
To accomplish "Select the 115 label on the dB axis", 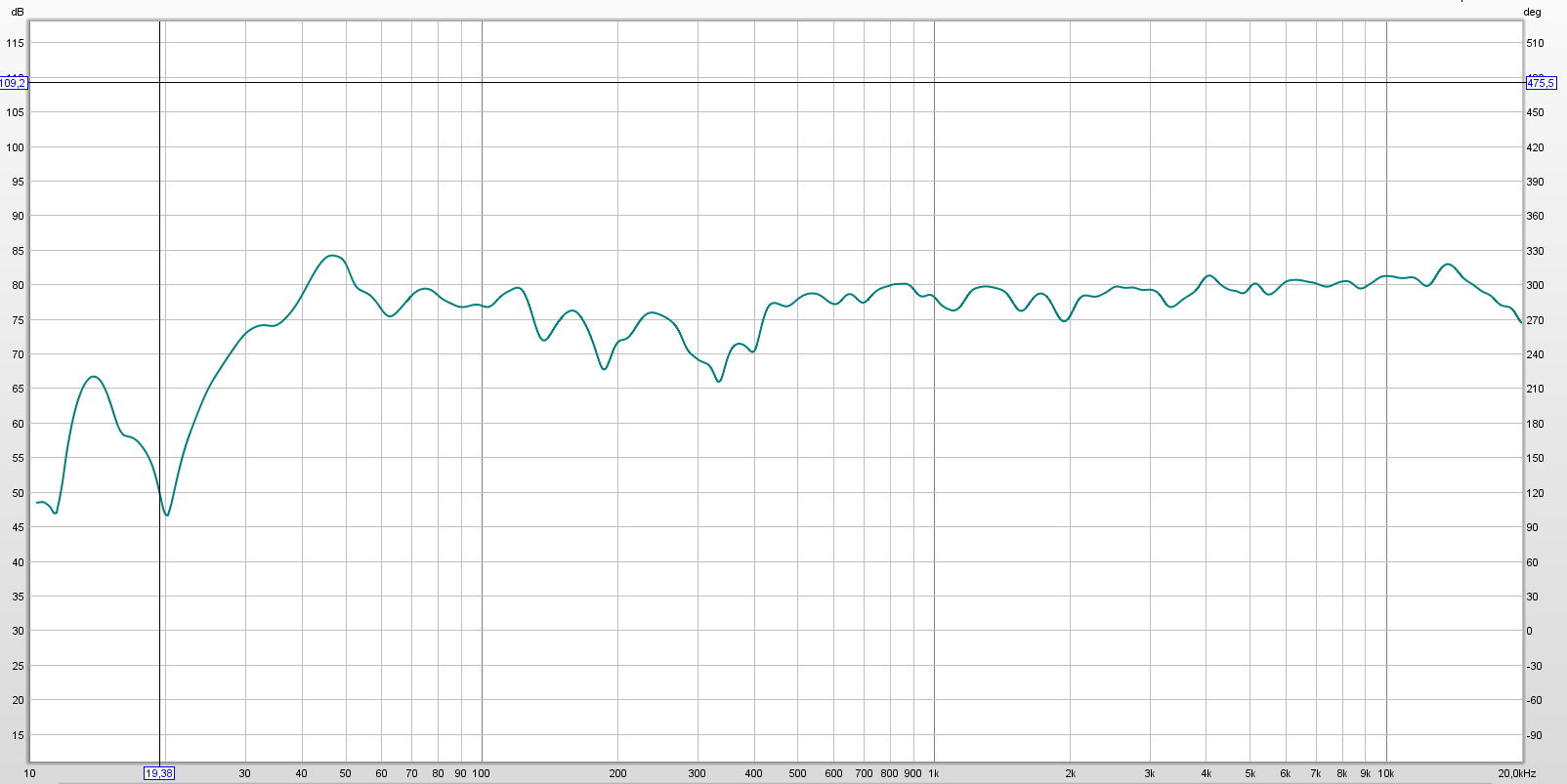I will 16,43.
